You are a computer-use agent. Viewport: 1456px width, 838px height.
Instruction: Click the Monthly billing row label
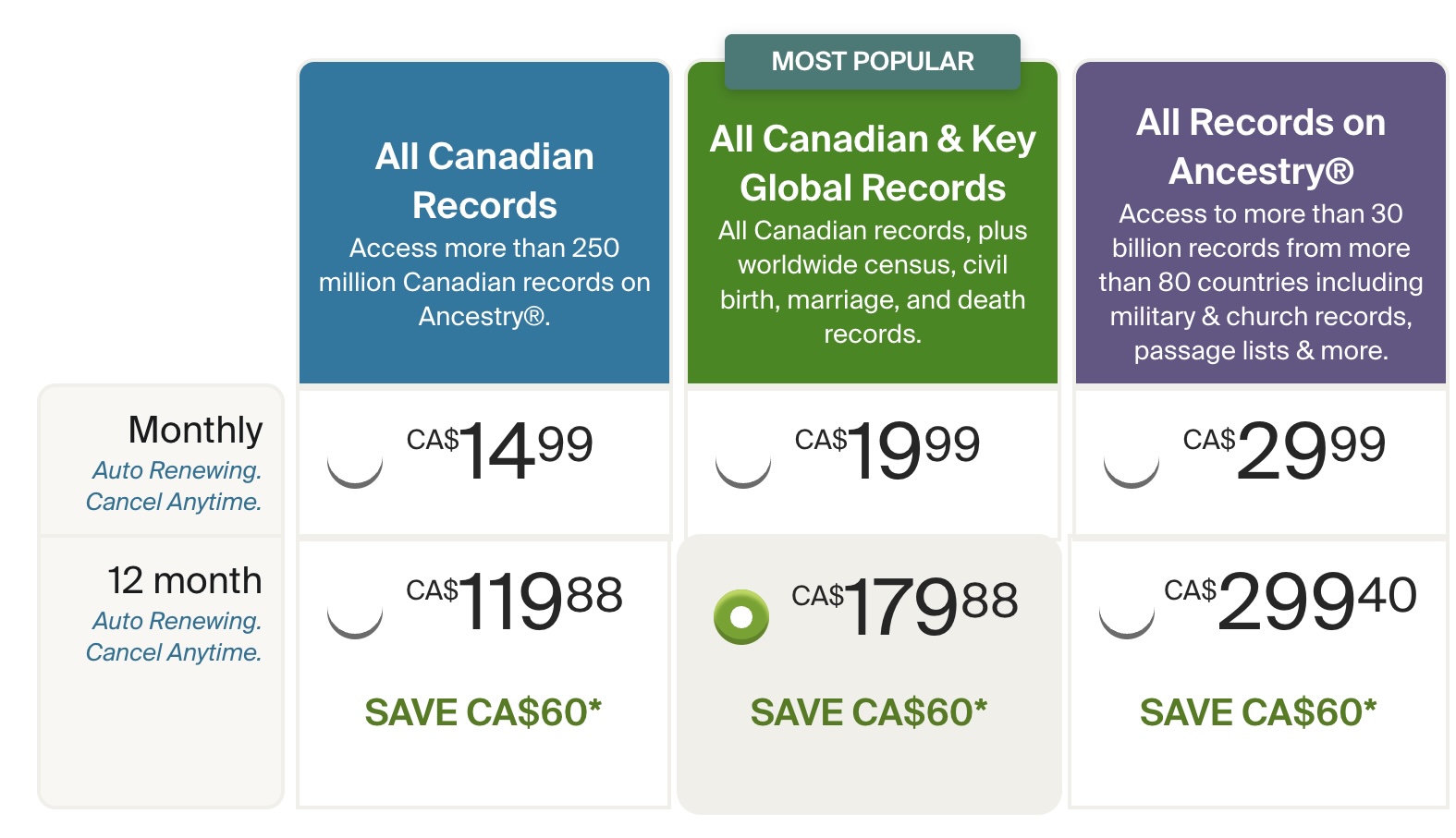pyautogui.click(x=196, y=430)
